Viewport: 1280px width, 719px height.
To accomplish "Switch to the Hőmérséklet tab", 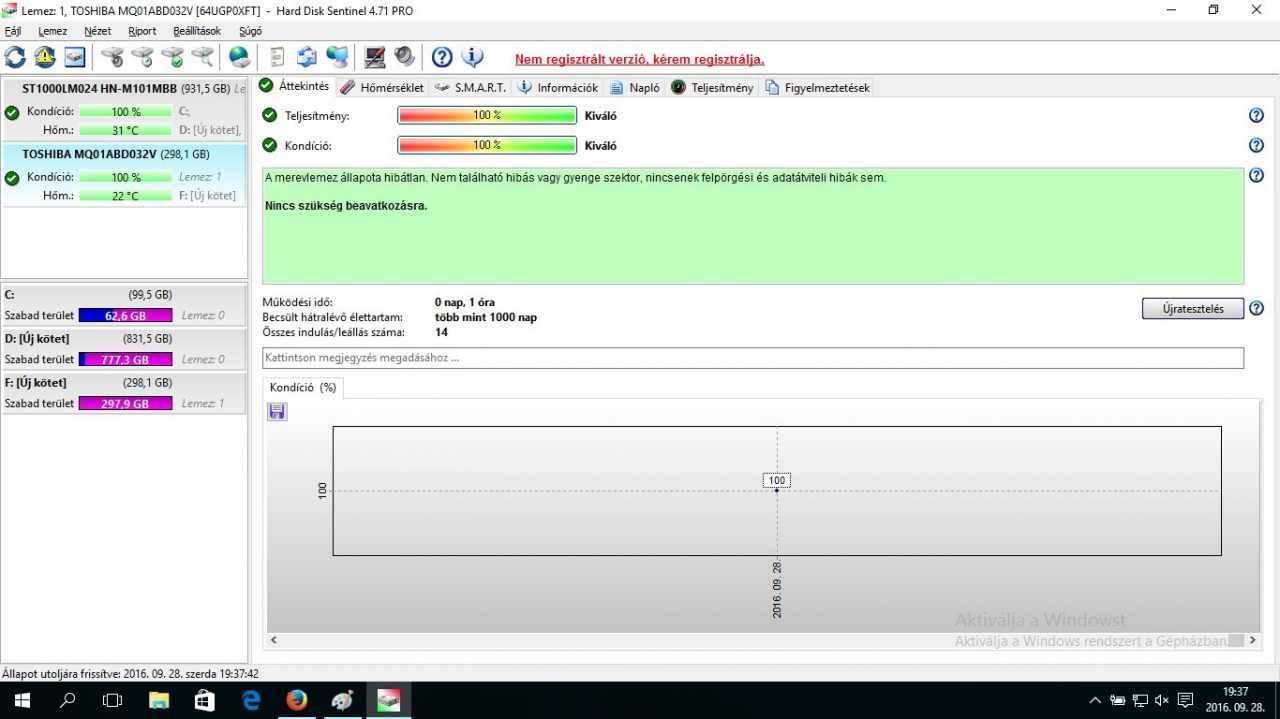I will [382, 87].
